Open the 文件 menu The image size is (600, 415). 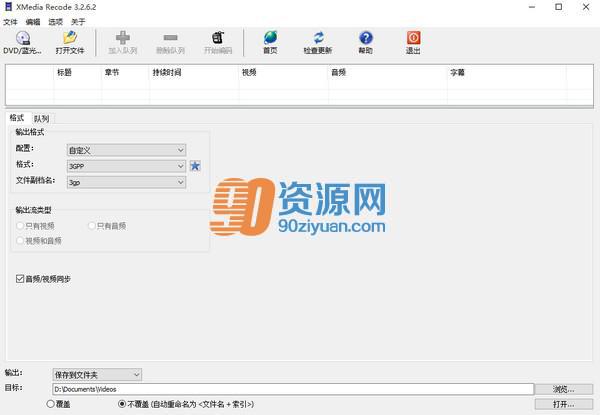pyautogui.click(x=11, y=22)
